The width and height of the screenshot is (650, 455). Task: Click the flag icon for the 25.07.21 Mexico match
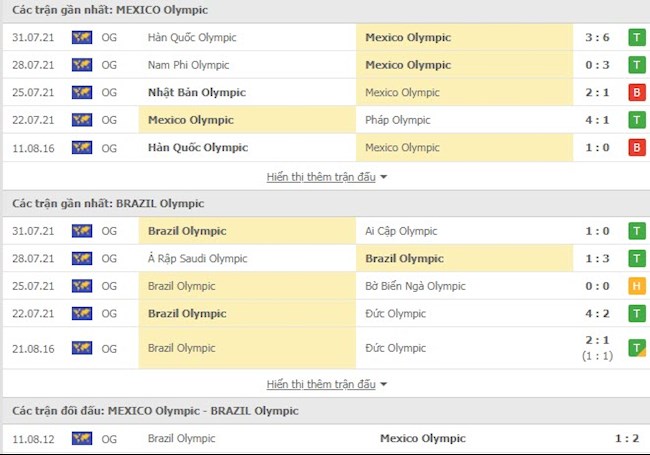(x=82, y=93)
